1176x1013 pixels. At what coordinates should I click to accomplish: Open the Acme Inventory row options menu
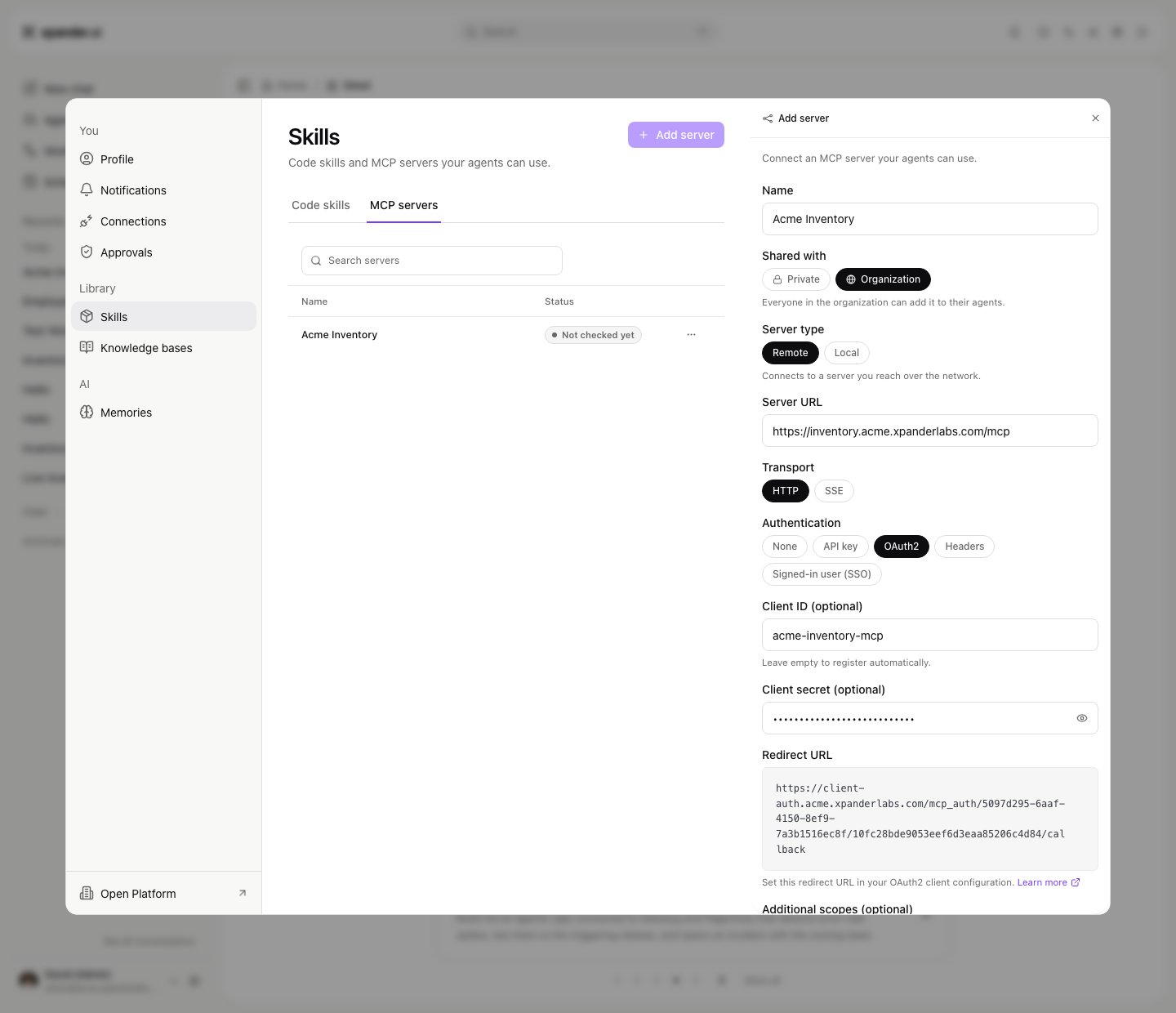(692, 335)
